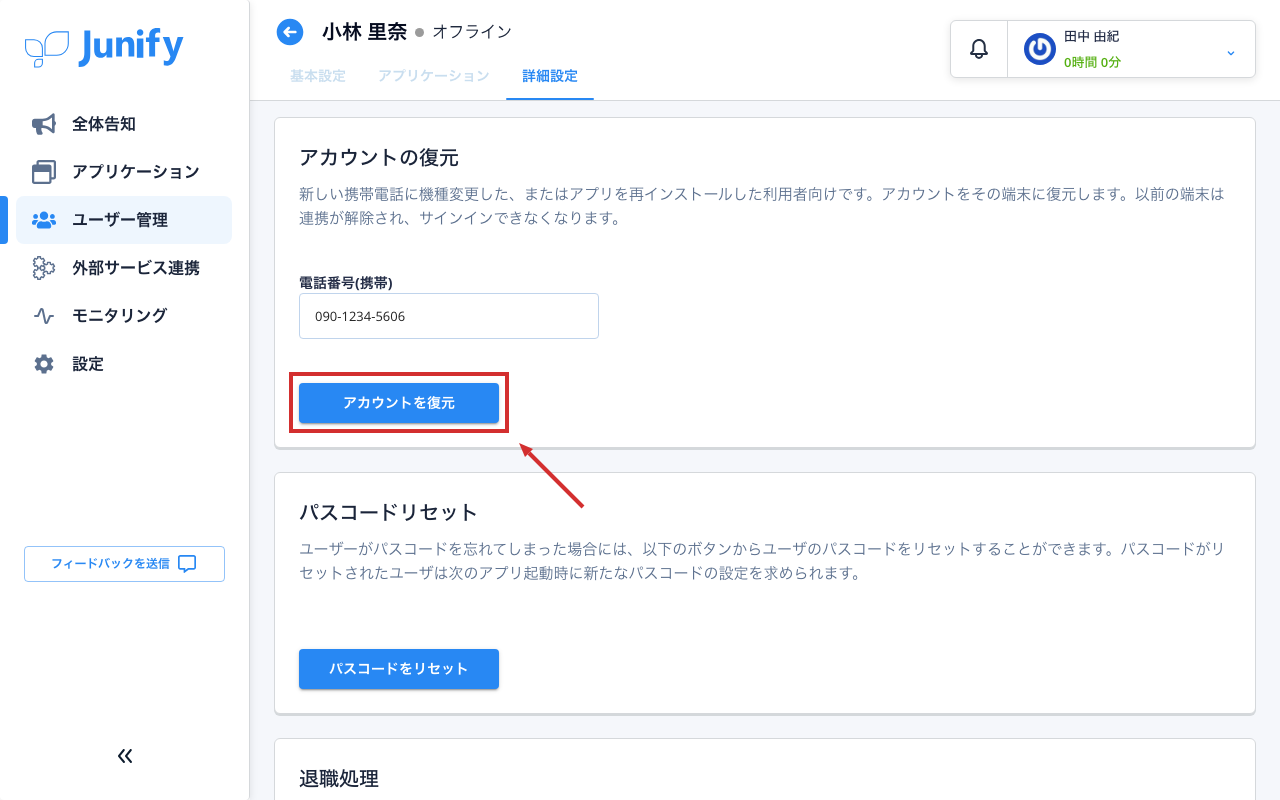The height and width of the screenshot is (800, 1280).
Task: Click the Junify logo
Action: pyautogui.click(x=104, y=47)
